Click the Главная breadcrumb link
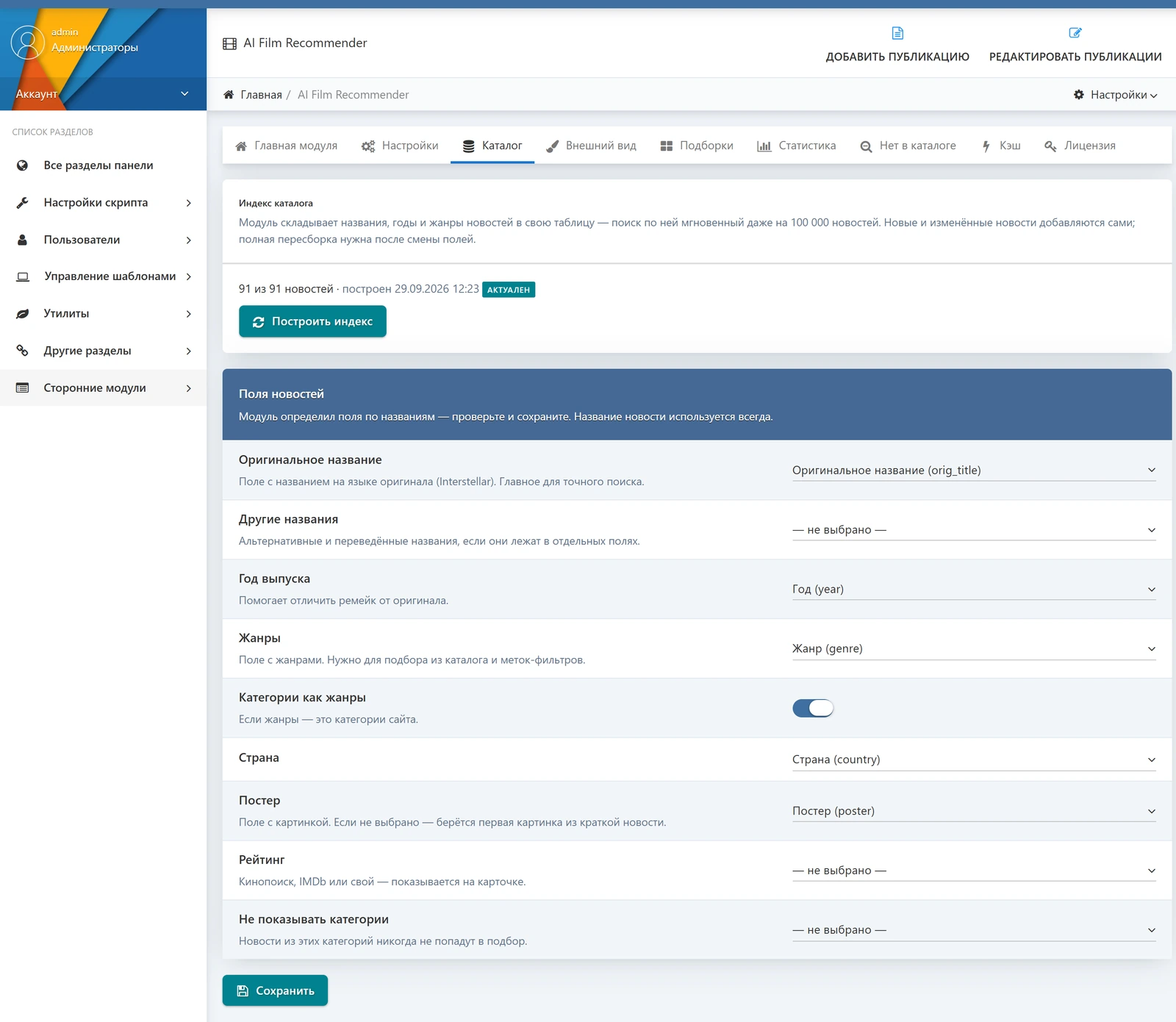The width and height of the screenshot is (1176, 1022). [x=261, y=95]
